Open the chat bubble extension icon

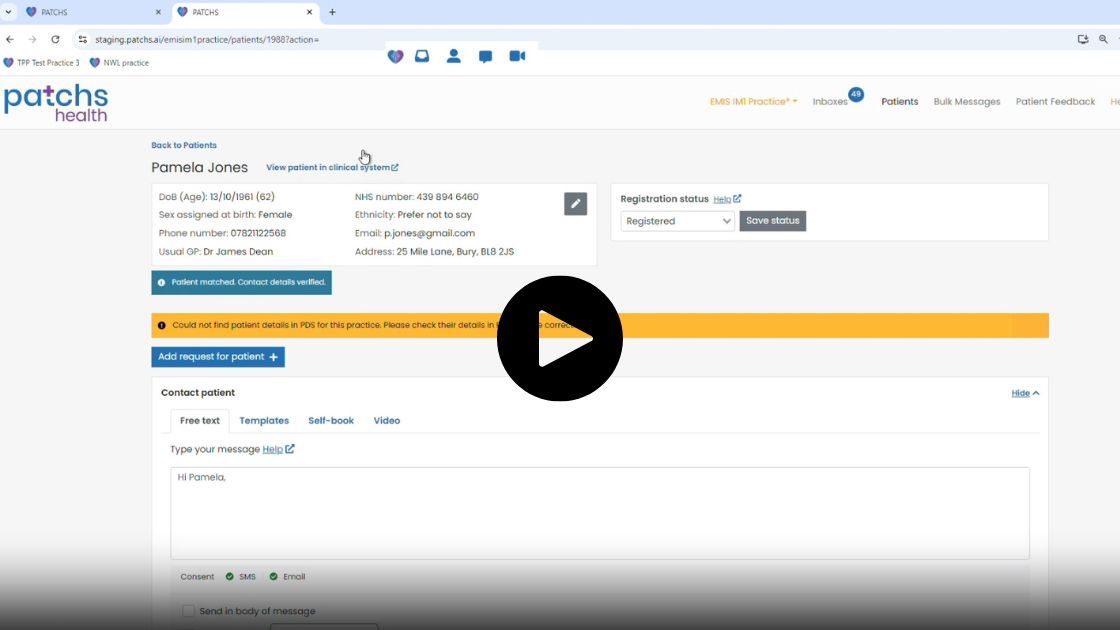pos(485,56)
